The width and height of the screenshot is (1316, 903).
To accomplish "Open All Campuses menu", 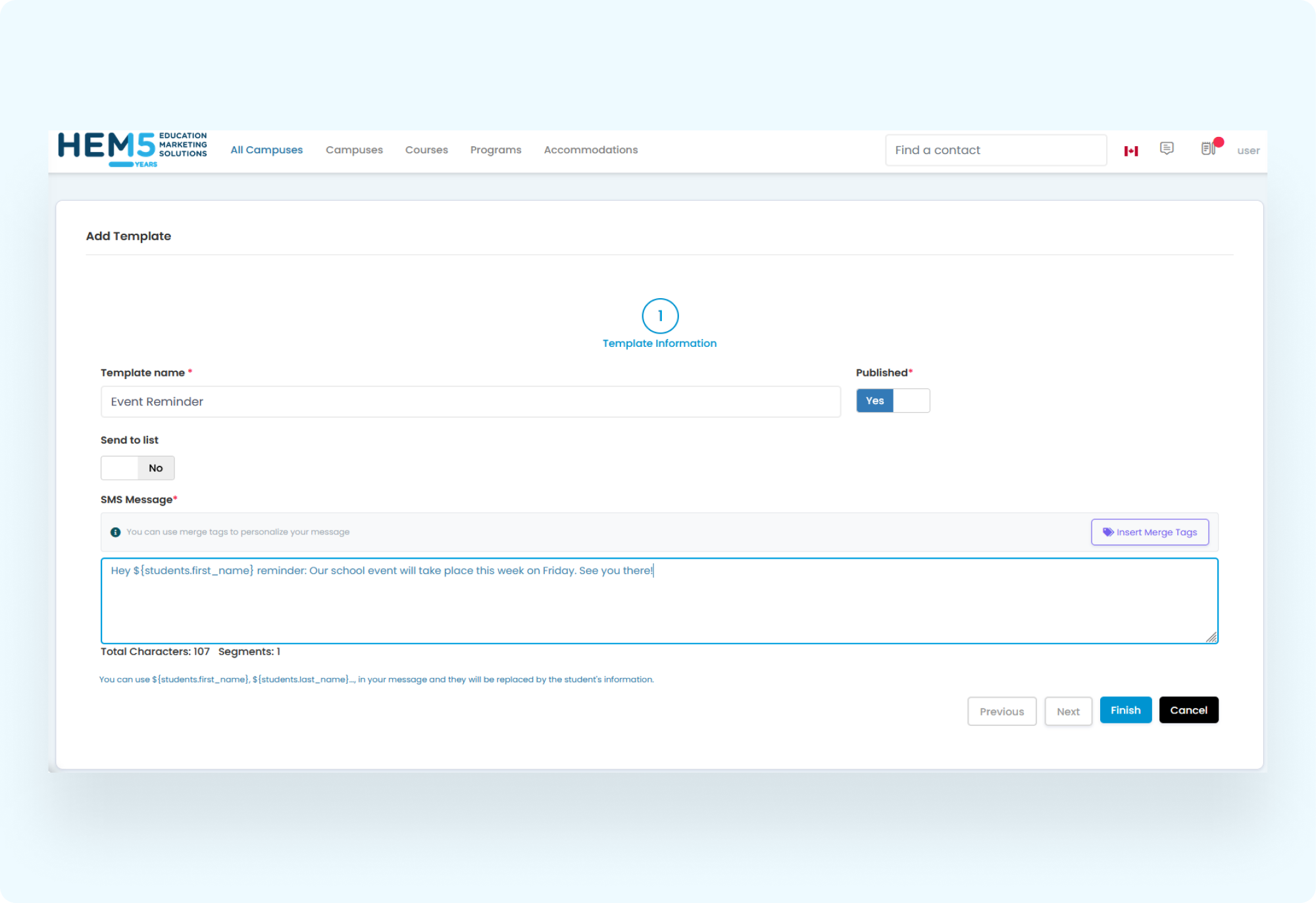I will tap(266, 150).
